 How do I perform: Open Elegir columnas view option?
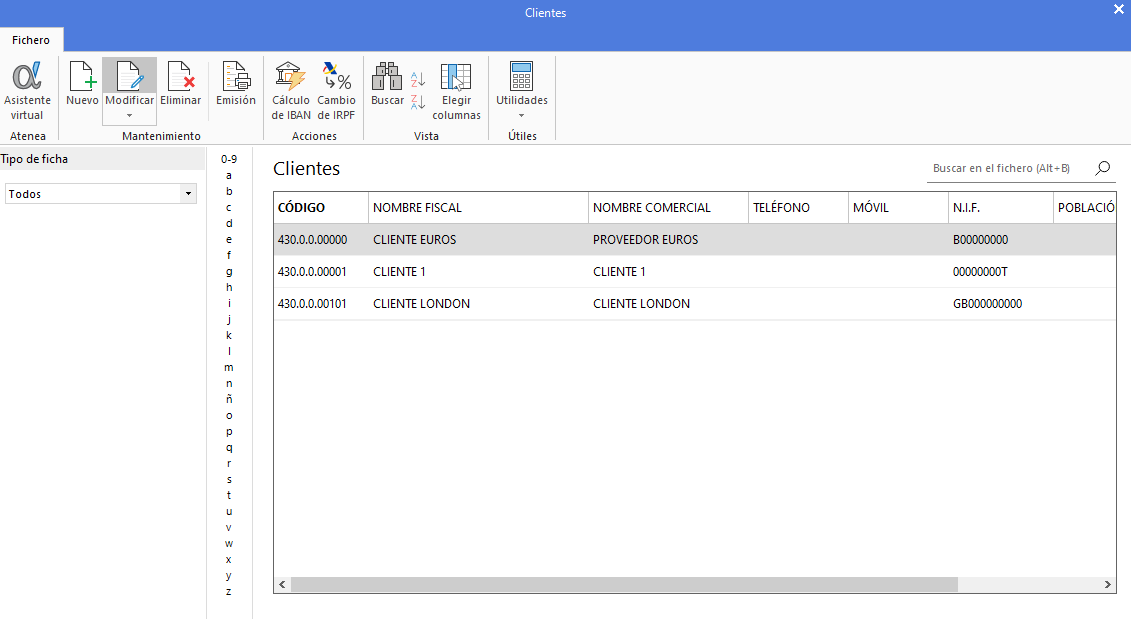(x=457, y=92)
